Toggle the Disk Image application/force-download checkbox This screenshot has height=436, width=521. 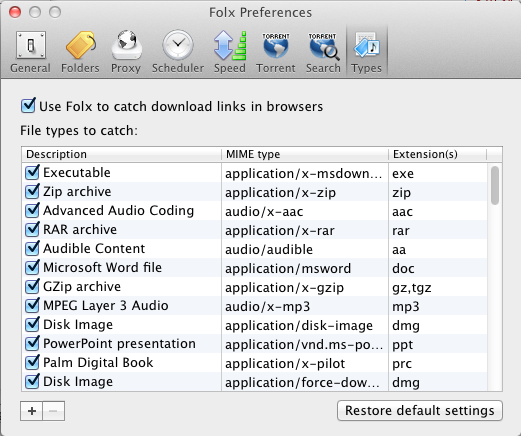point(32,381)
